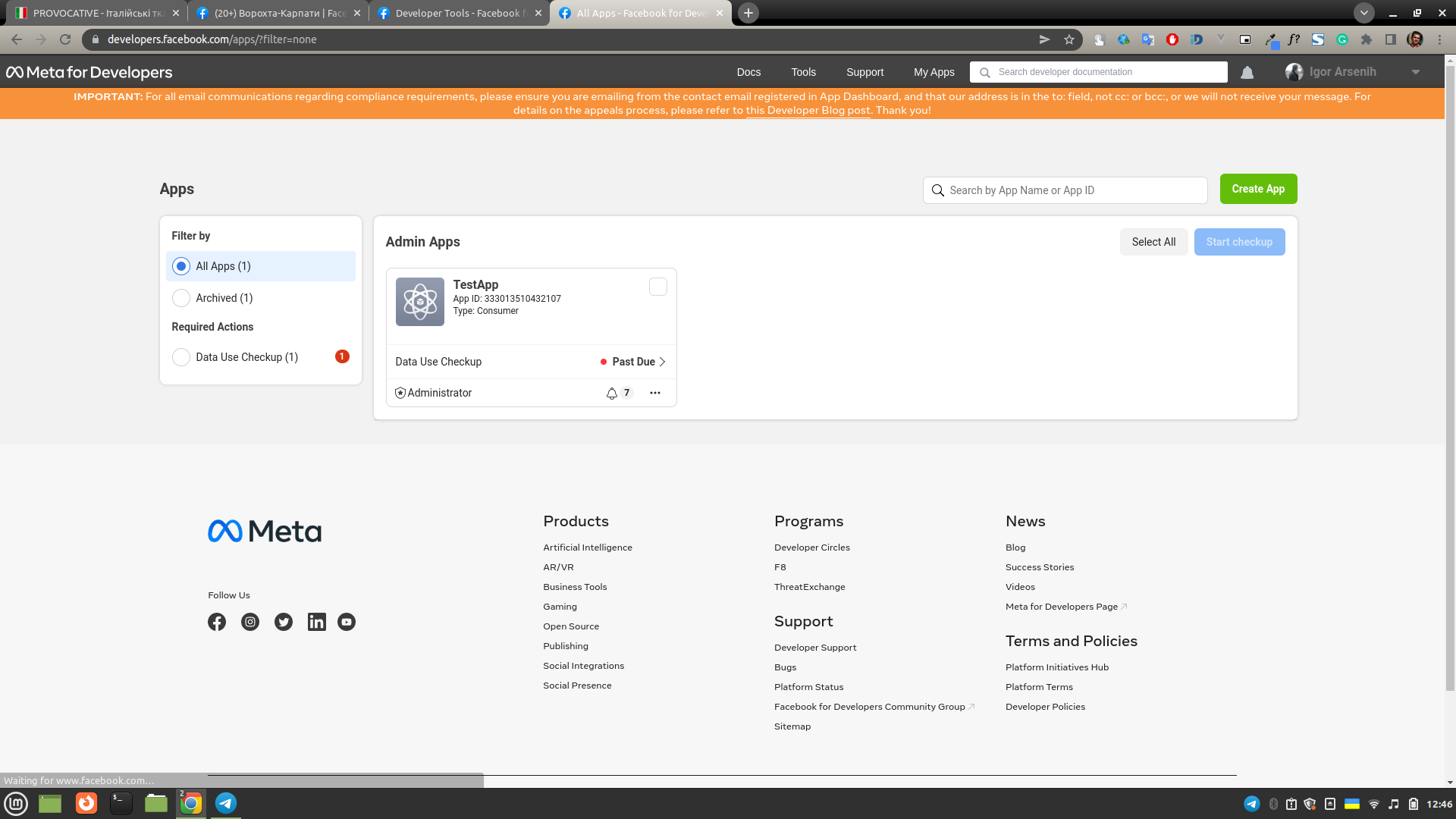Click Facebook icon under Follow Us
The width and height of the screenshot is (1456, 819).
(217, 622)
